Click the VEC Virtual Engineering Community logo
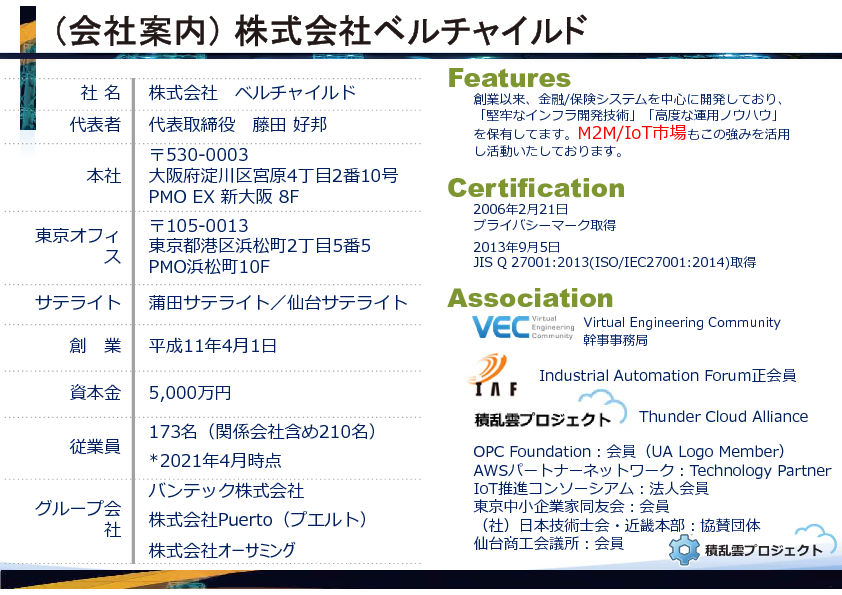Screen dimensions: 842x595 522,328
